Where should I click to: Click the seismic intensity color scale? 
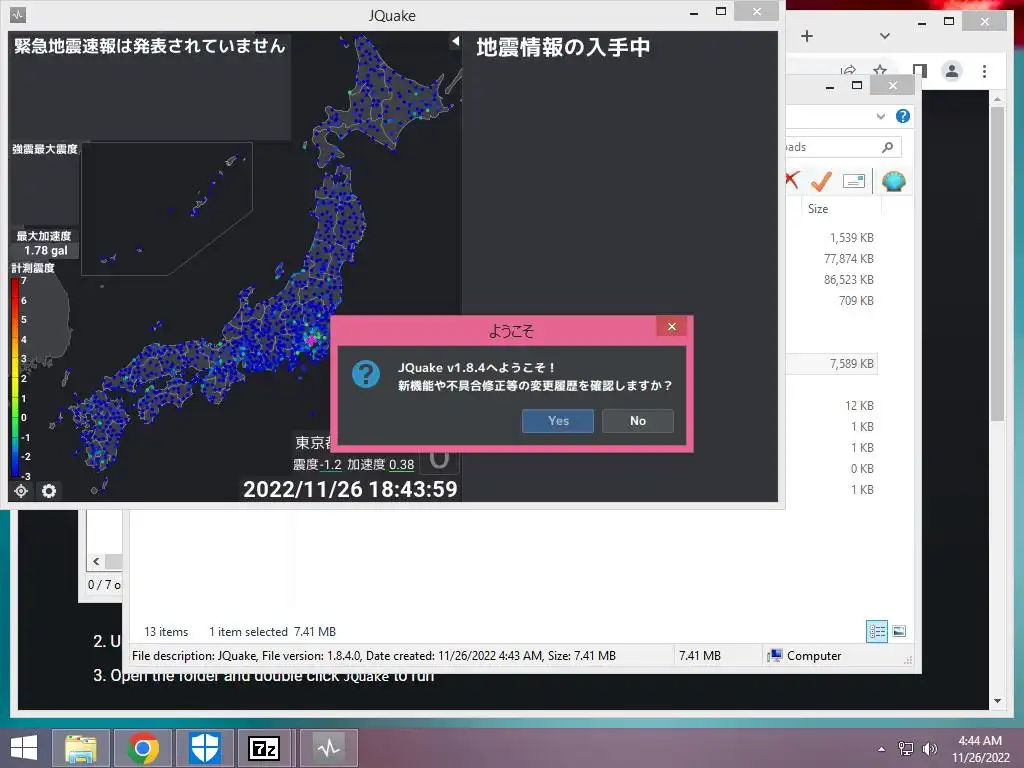click(15, 378)
